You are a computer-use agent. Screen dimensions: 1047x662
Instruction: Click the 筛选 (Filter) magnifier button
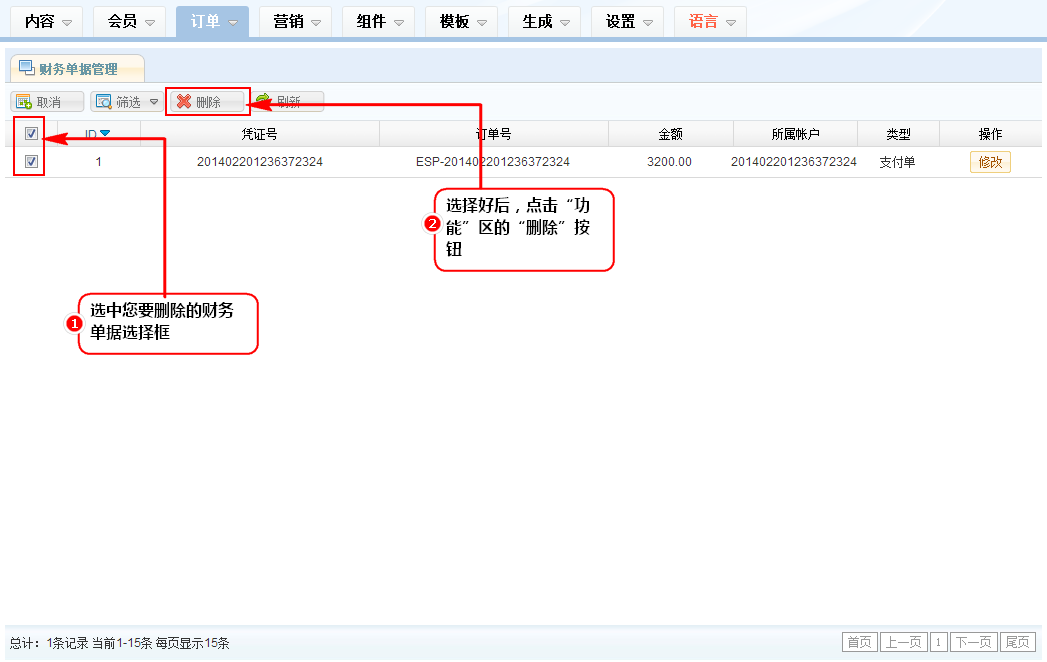coord(119,102)
